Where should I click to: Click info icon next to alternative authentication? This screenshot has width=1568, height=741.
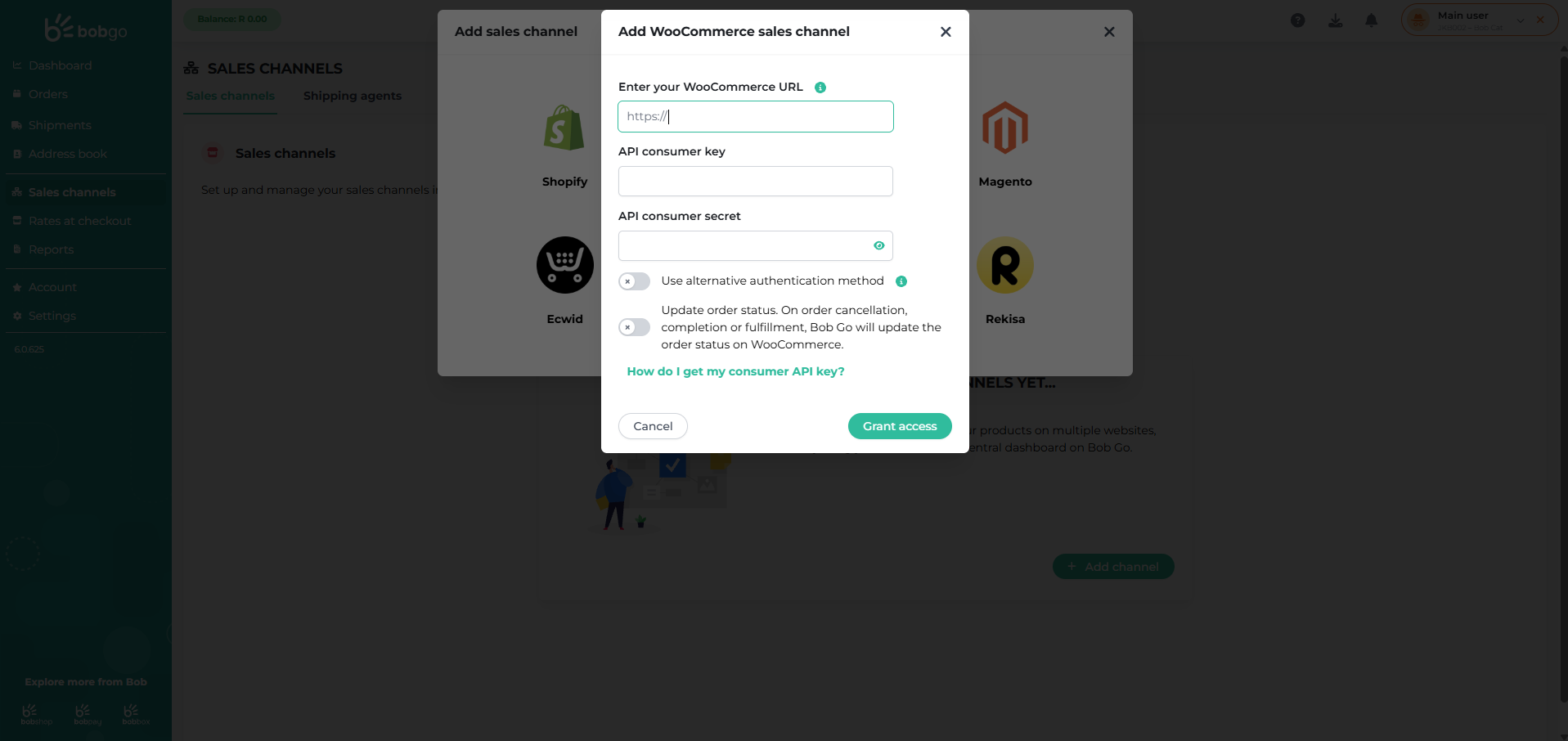point(901,281)
